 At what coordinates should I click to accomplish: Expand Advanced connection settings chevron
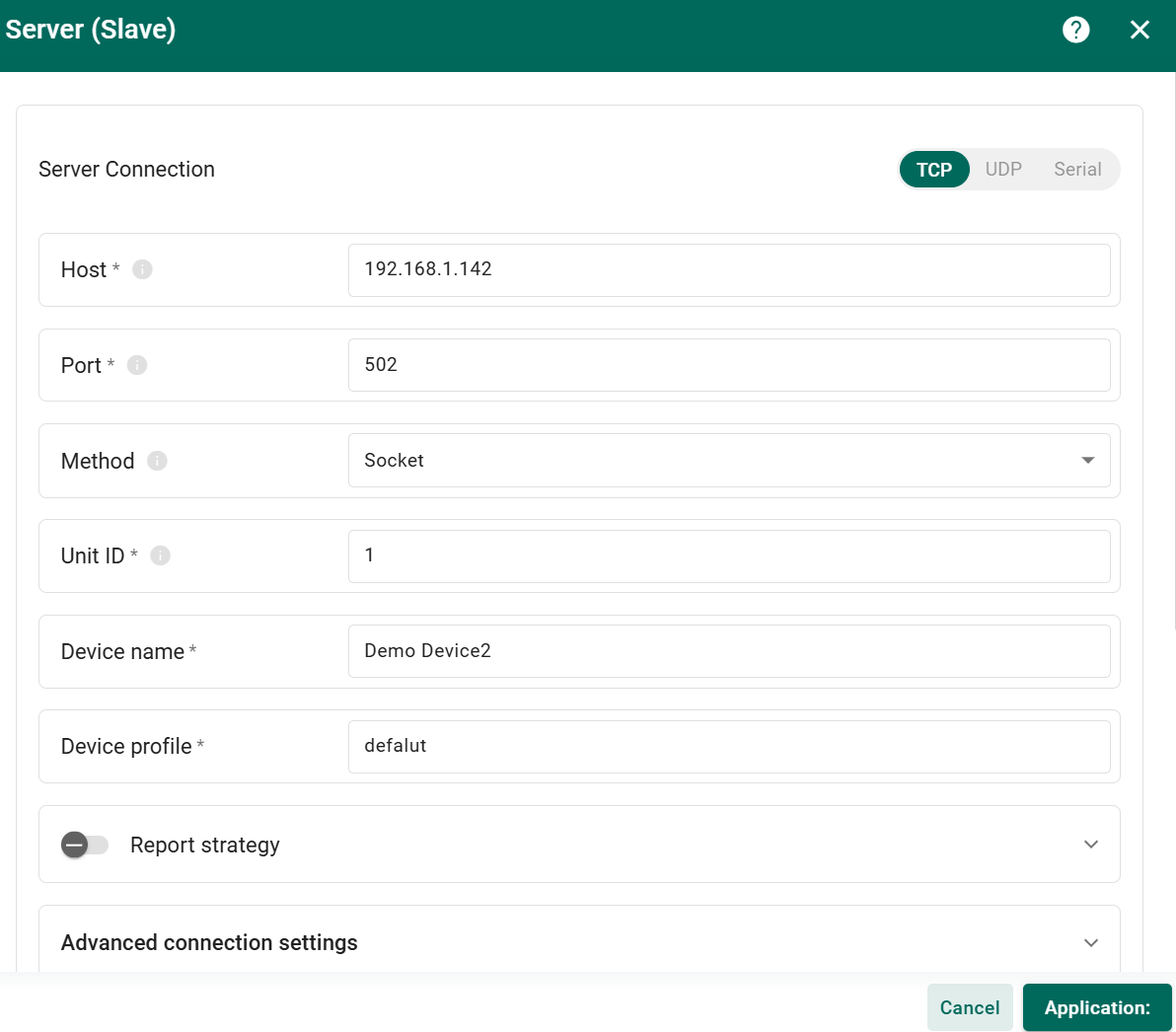pyautogui.click(x=1090, y=943)
